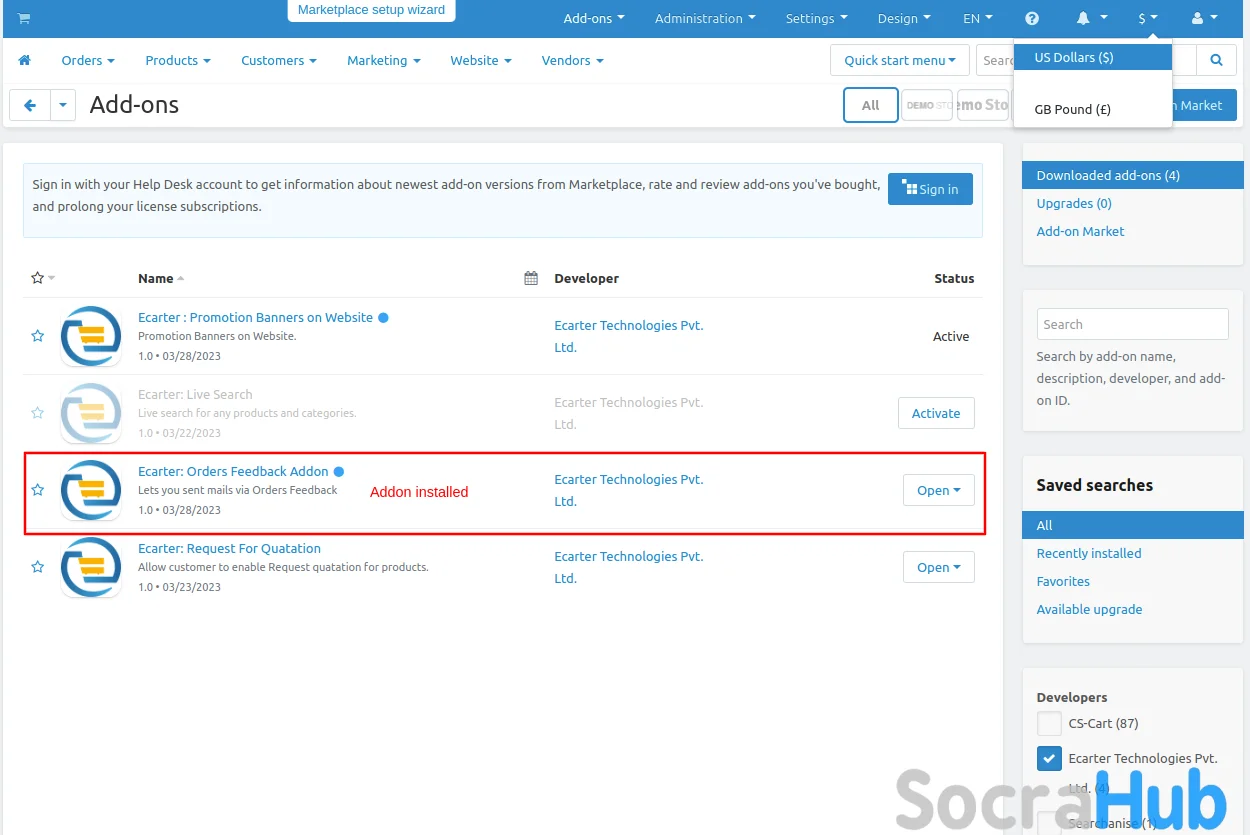Screen dimensions: 1250x835
Task: Open the Website menu
Action: [x=481, y=60]
